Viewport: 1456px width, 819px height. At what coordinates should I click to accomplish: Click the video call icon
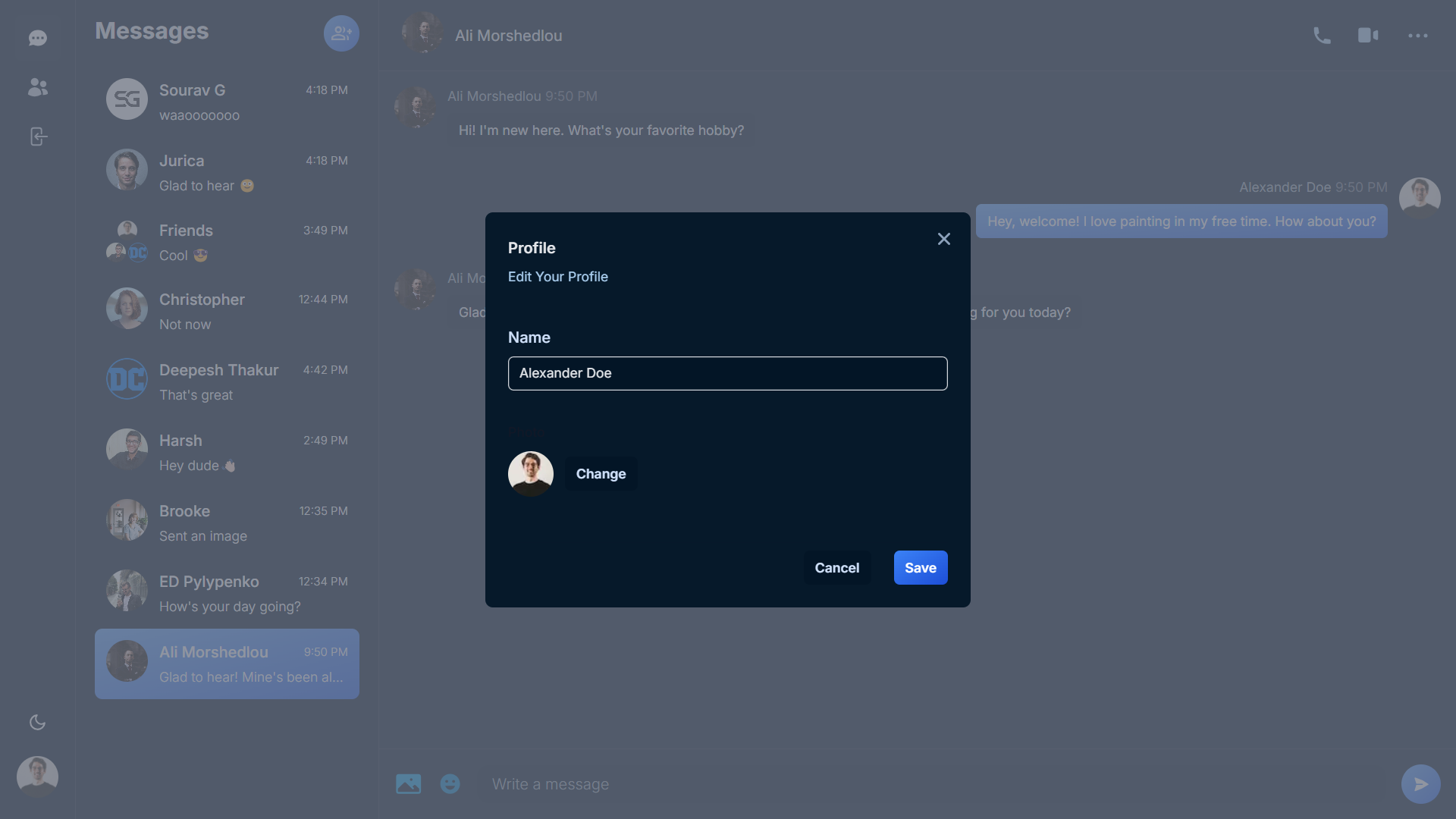pyautogui.click(x=1368, y=36)
